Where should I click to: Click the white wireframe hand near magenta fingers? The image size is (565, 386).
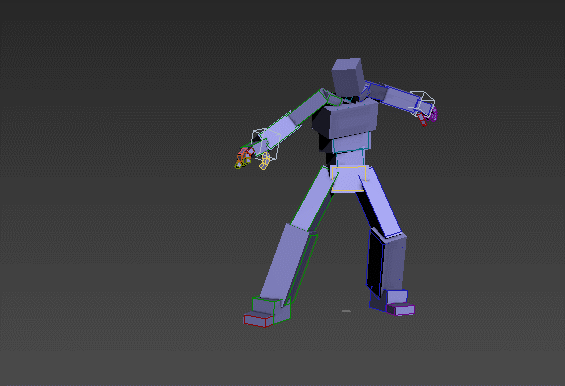point(422,103)
